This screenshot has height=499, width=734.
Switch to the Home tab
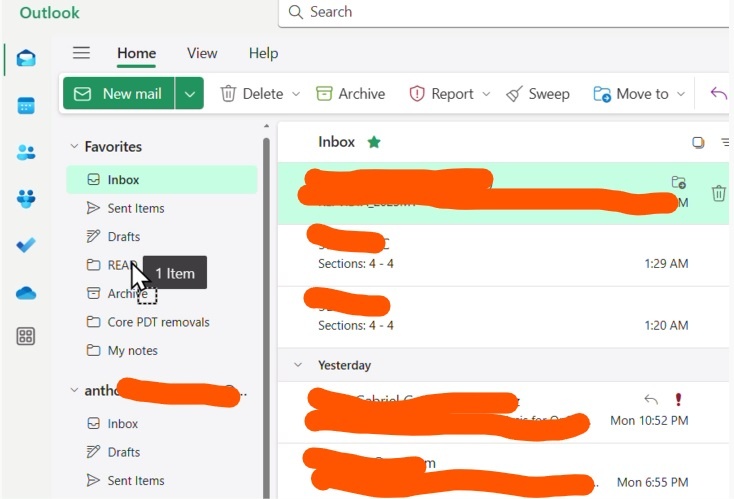pyautogui.click(x=136, y=53)
